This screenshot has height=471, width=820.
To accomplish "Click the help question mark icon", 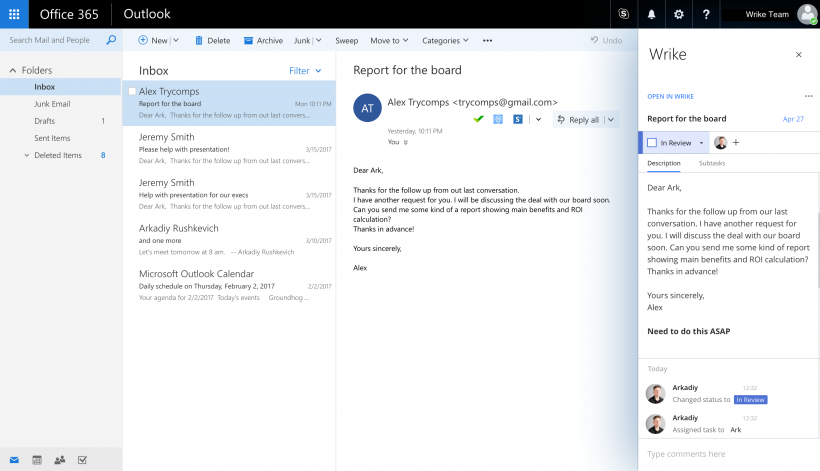I will coord(706,14).
